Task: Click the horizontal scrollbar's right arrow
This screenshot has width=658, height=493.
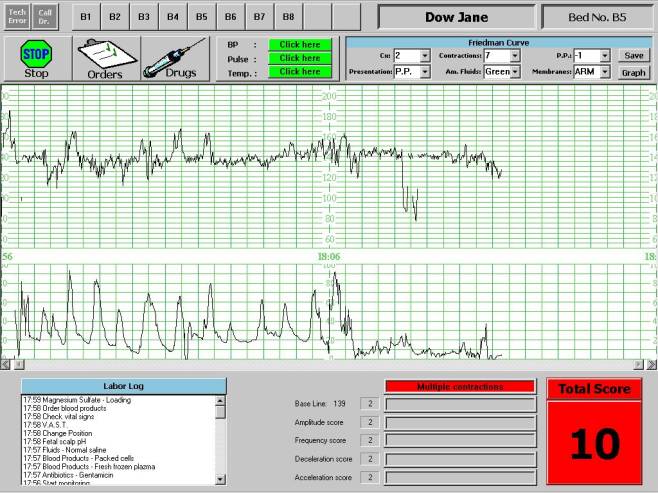Action: click(651, 364)
